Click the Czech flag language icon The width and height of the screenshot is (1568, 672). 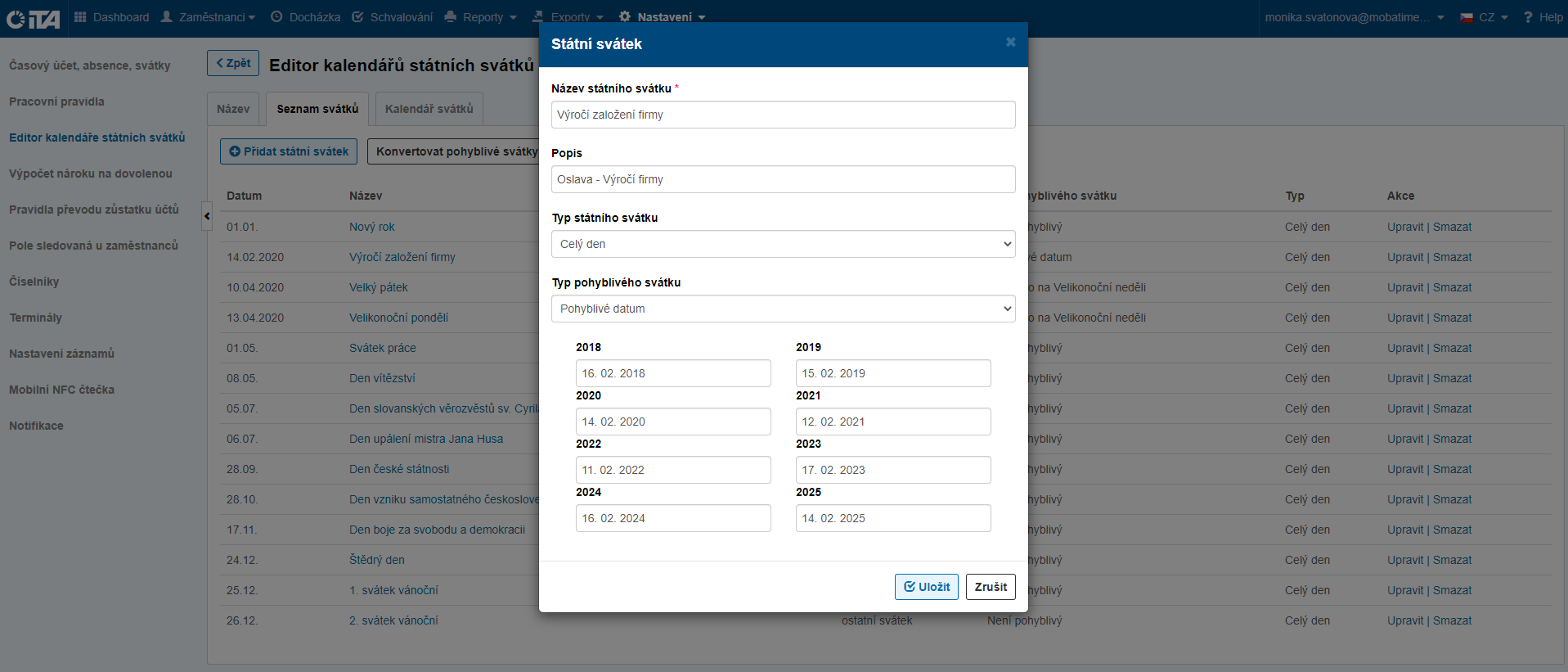click(x=1467, y=17)
